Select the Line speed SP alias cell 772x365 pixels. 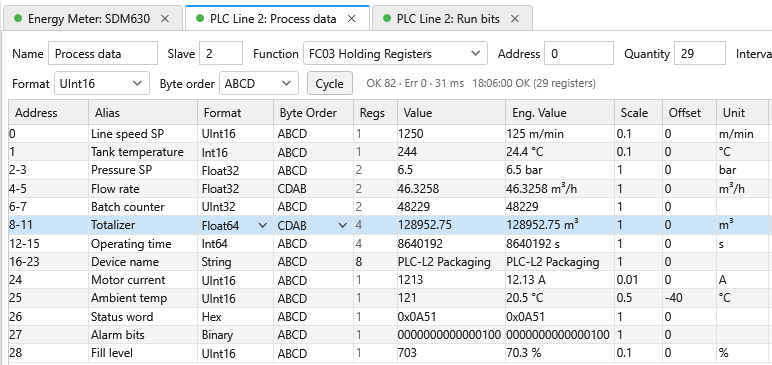click(x=143, y=134)
